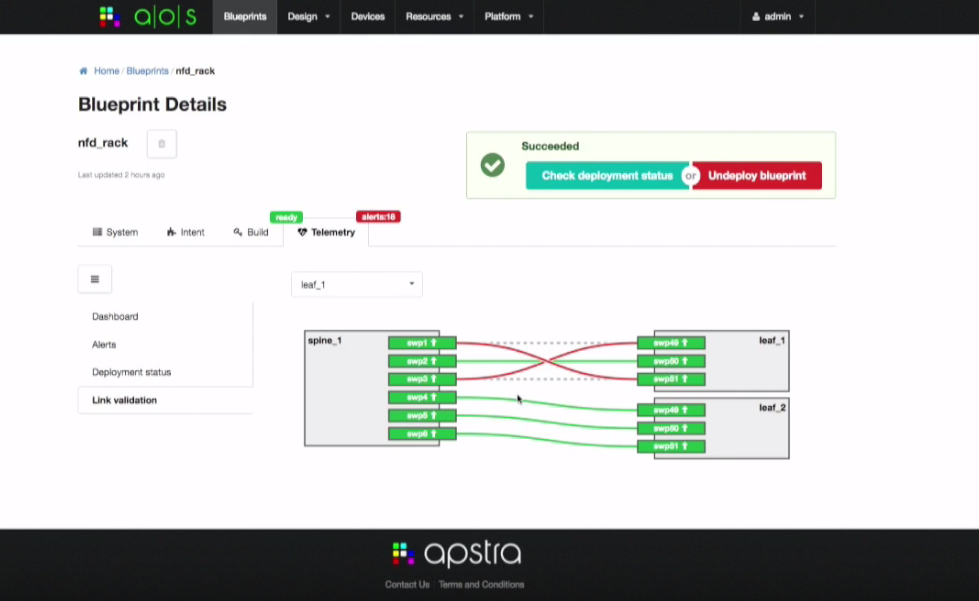Click the AOS logo in the navbar

(148, 17)
